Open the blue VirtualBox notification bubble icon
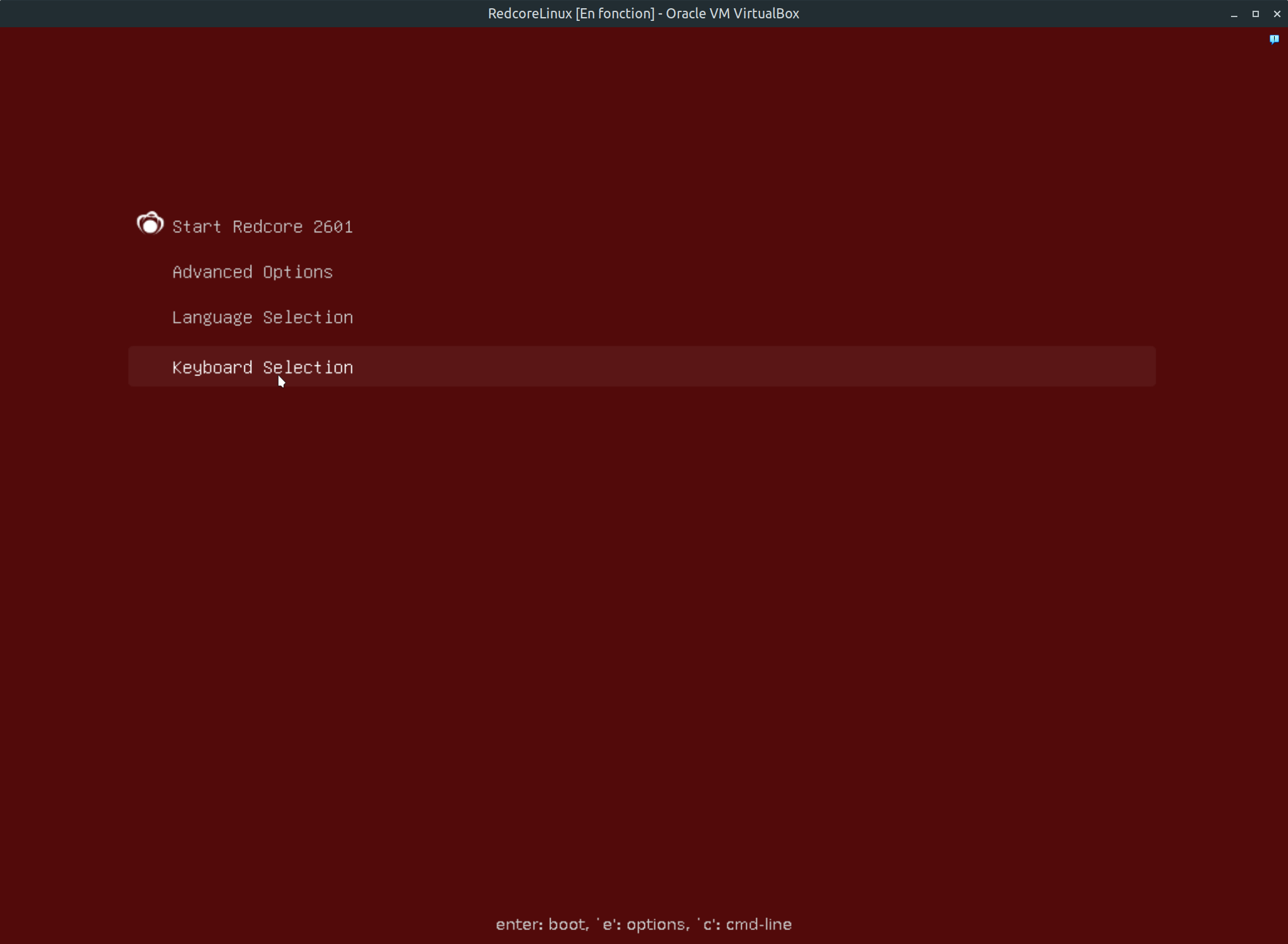Viewport: 1288px width, 944px height. [x=1274, y=39]
